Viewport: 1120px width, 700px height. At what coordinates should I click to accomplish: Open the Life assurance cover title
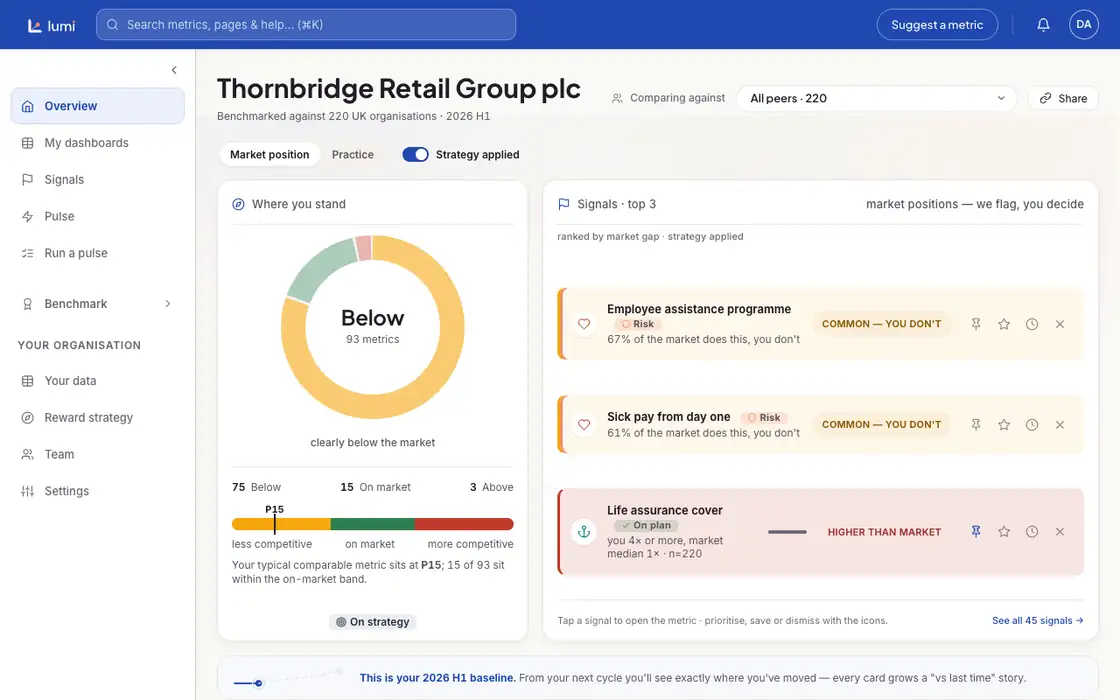click(x=664, y=510)
